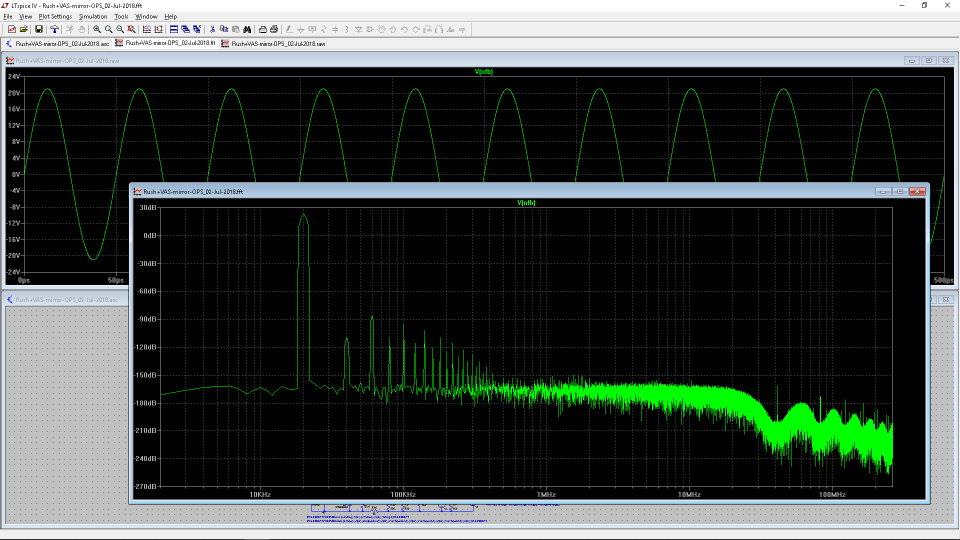
Task: Place a diode component tool
Action: click(358, 29)
